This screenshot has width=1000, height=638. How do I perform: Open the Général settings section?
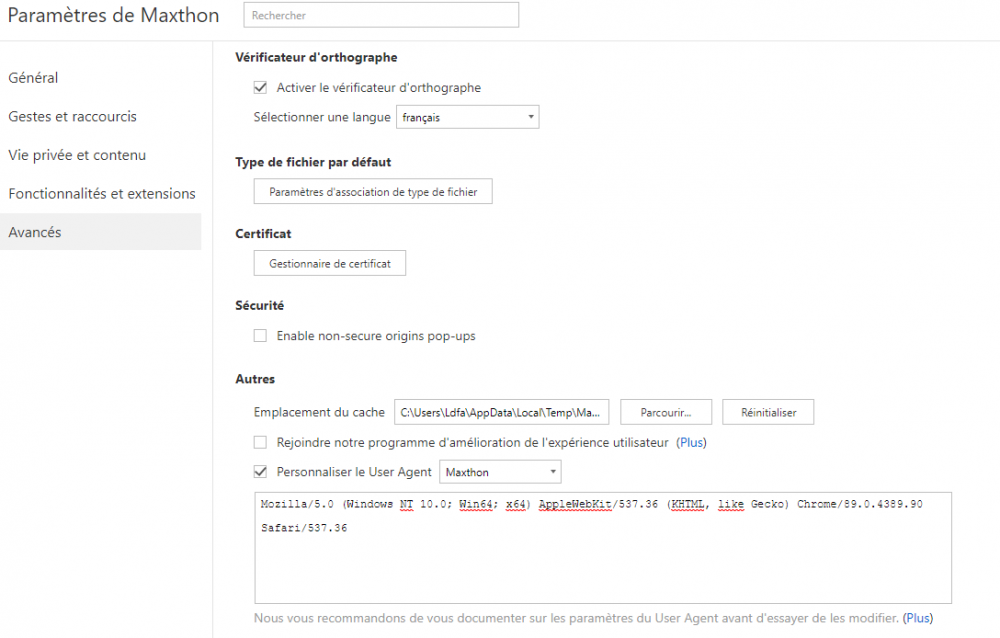pyautogui.click(x=33, y=78)
